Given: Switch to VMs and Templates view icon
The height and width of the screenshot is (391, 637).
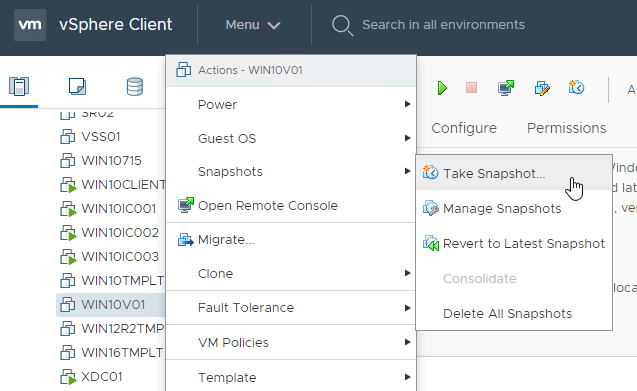Looking at the screenshot, I should [x=77, y=87].
